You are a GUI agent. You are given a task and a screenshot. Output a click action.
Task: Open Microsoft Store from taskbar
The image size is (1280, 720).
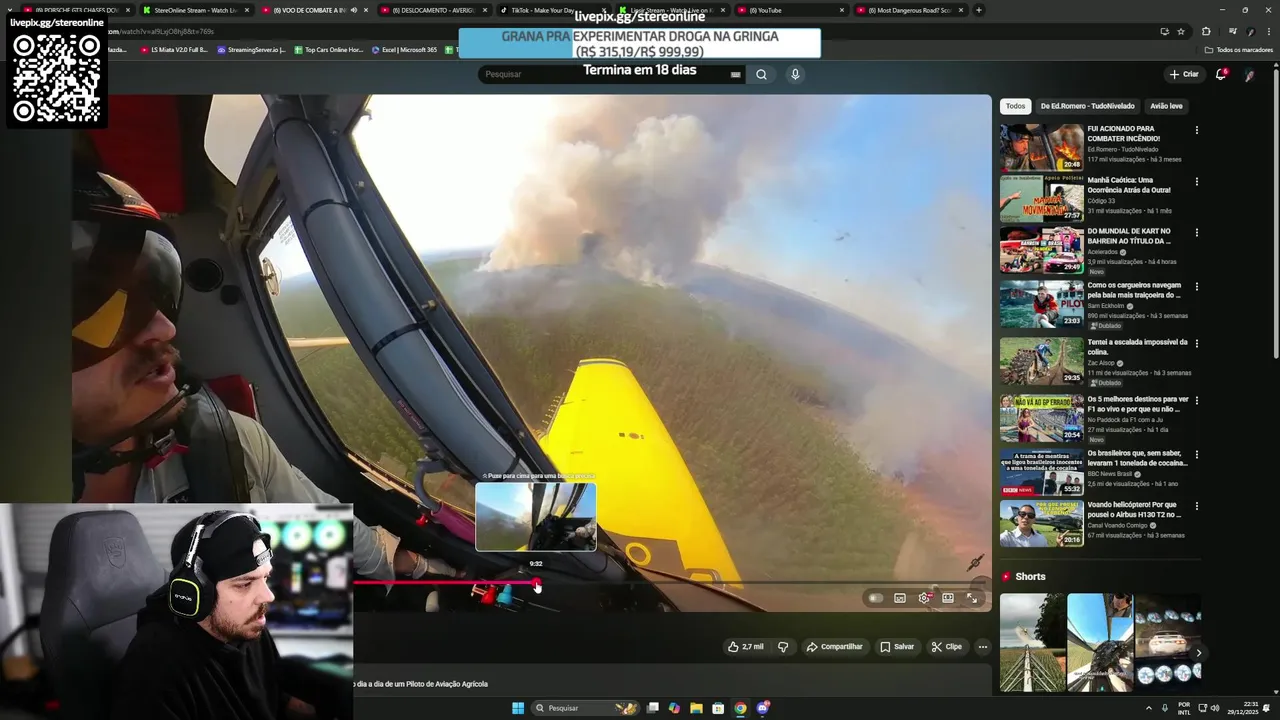718,708
